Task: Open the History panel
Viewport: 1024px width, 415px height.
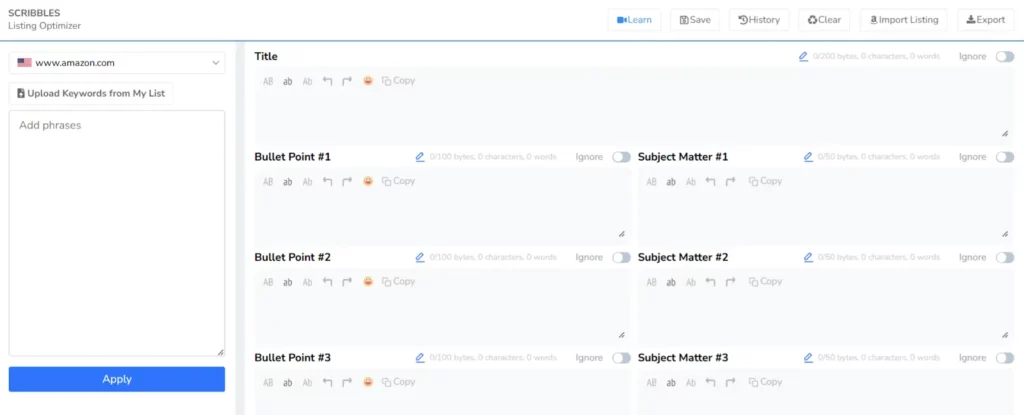Action: [759, 20]
